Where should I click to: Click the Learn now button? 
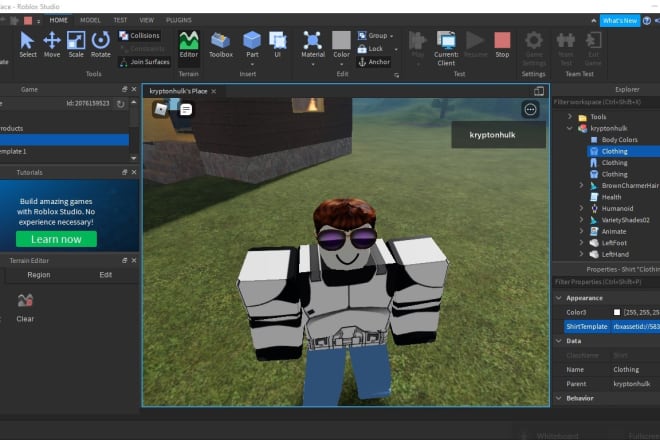coord(56,239)
